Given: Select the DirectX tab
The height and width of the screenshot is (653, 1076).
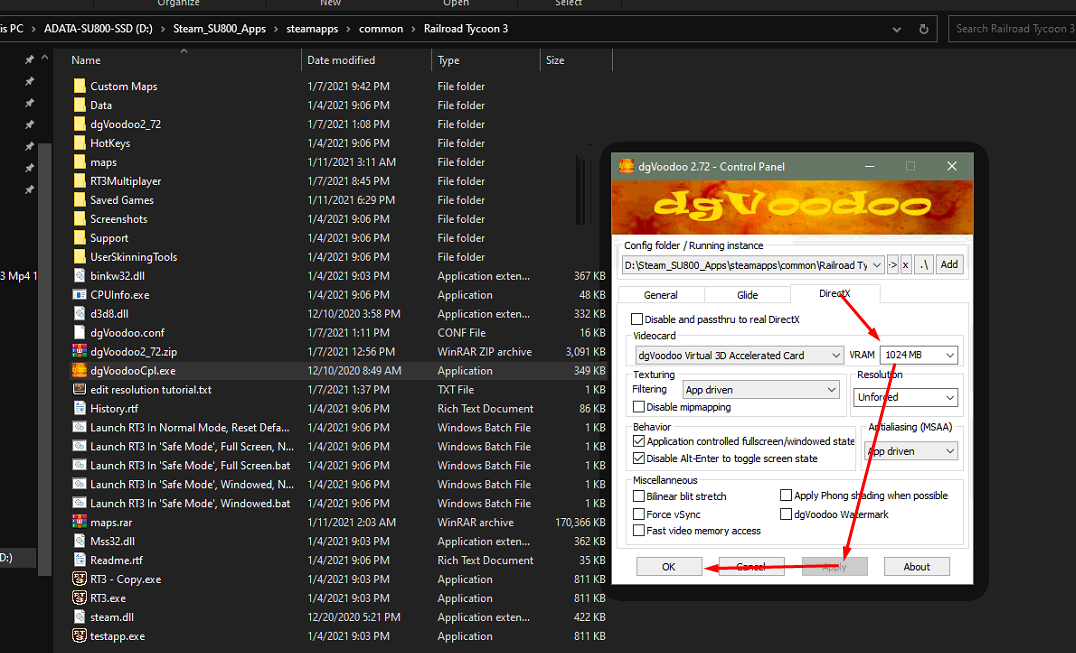Looking at the screenshot, I should (834, 294).
